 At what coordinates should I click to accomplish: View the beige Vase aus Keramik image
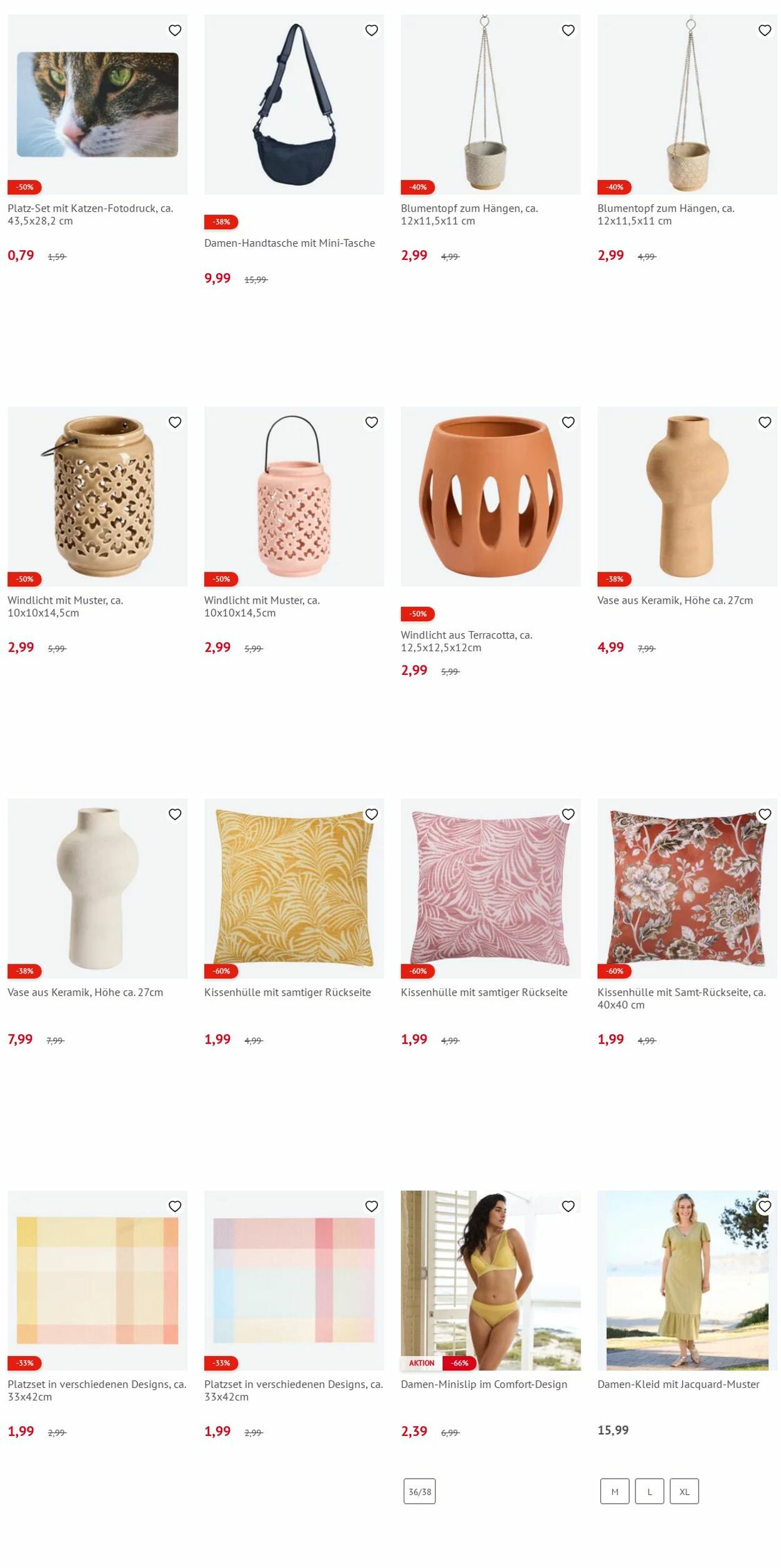[x=687, y=496]
